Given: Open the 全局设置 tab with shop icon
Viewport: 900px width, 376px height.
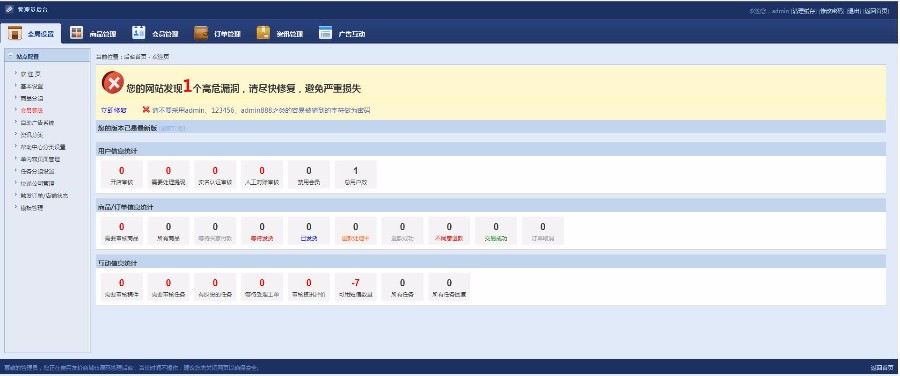Looking at the screenshot, I should [32, 33].
